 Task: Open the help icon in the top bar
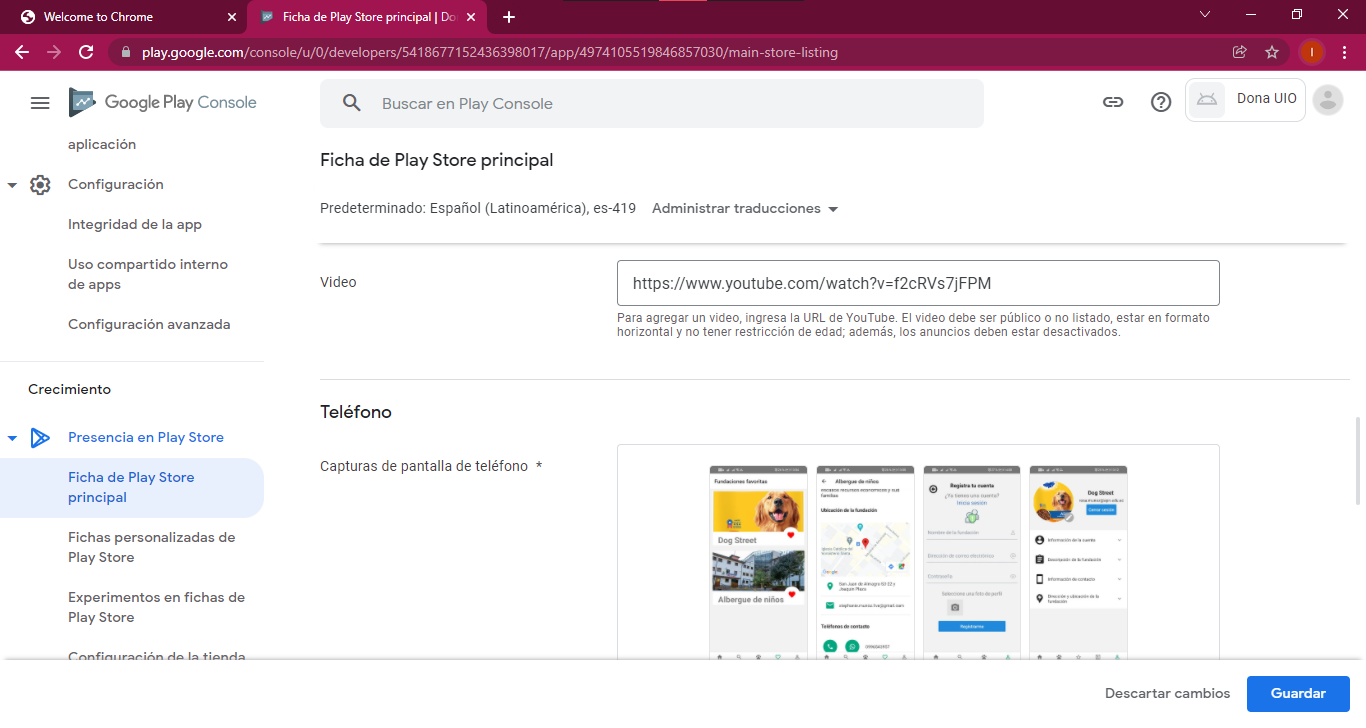tap(1160, 102)
